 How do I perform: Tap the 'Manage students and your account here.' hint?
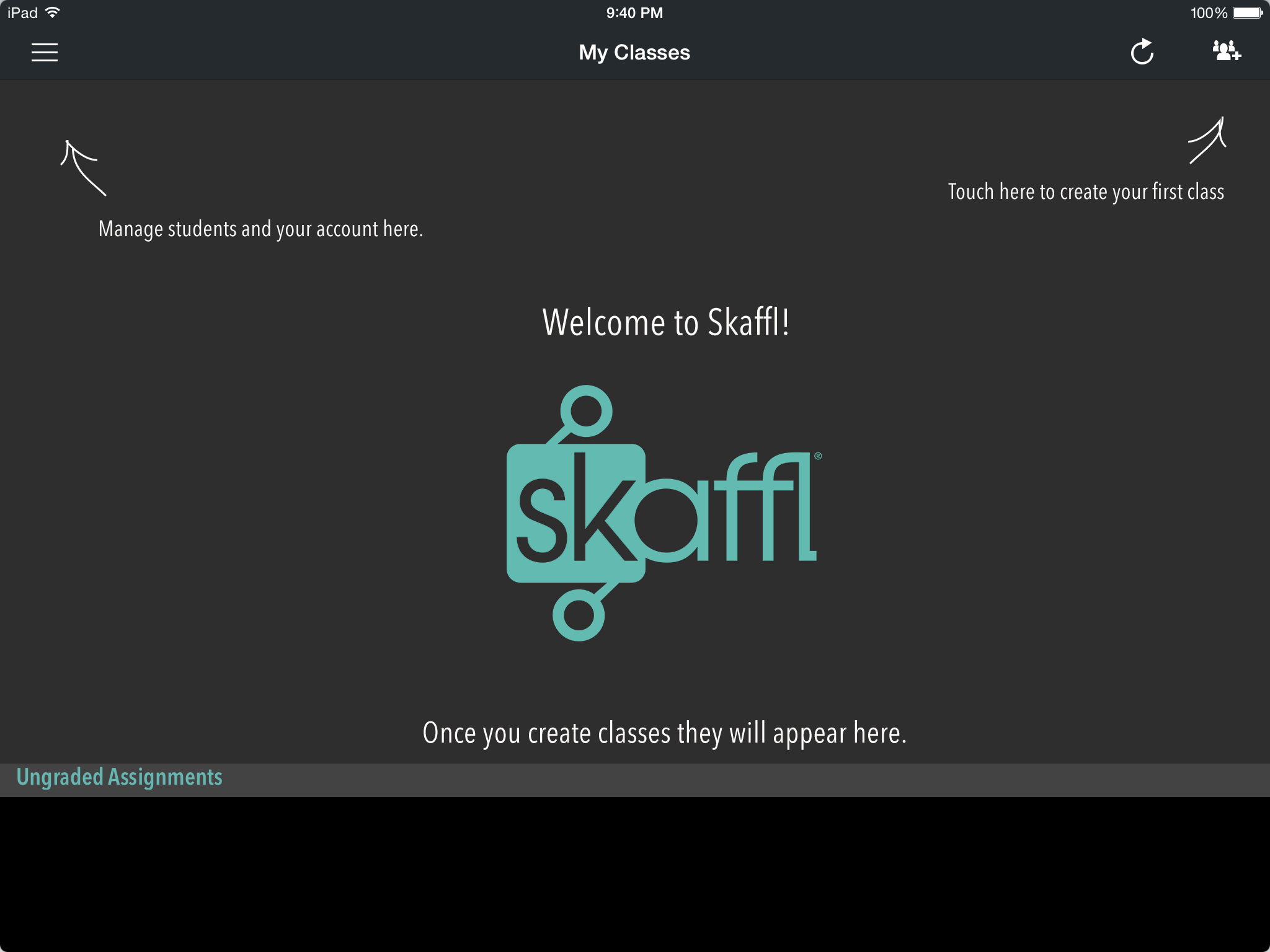click(x=260, y=229)
